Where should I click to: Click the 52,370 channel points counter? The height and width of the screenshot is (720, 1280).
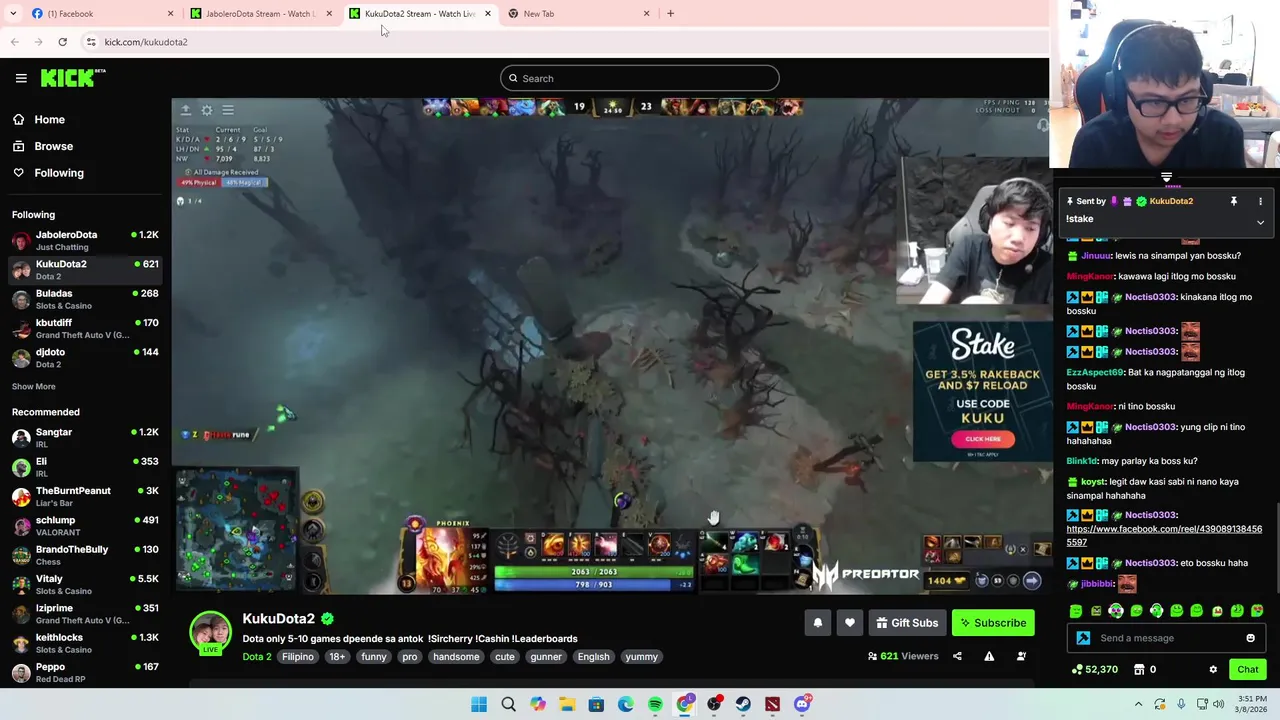(1094, 669)
